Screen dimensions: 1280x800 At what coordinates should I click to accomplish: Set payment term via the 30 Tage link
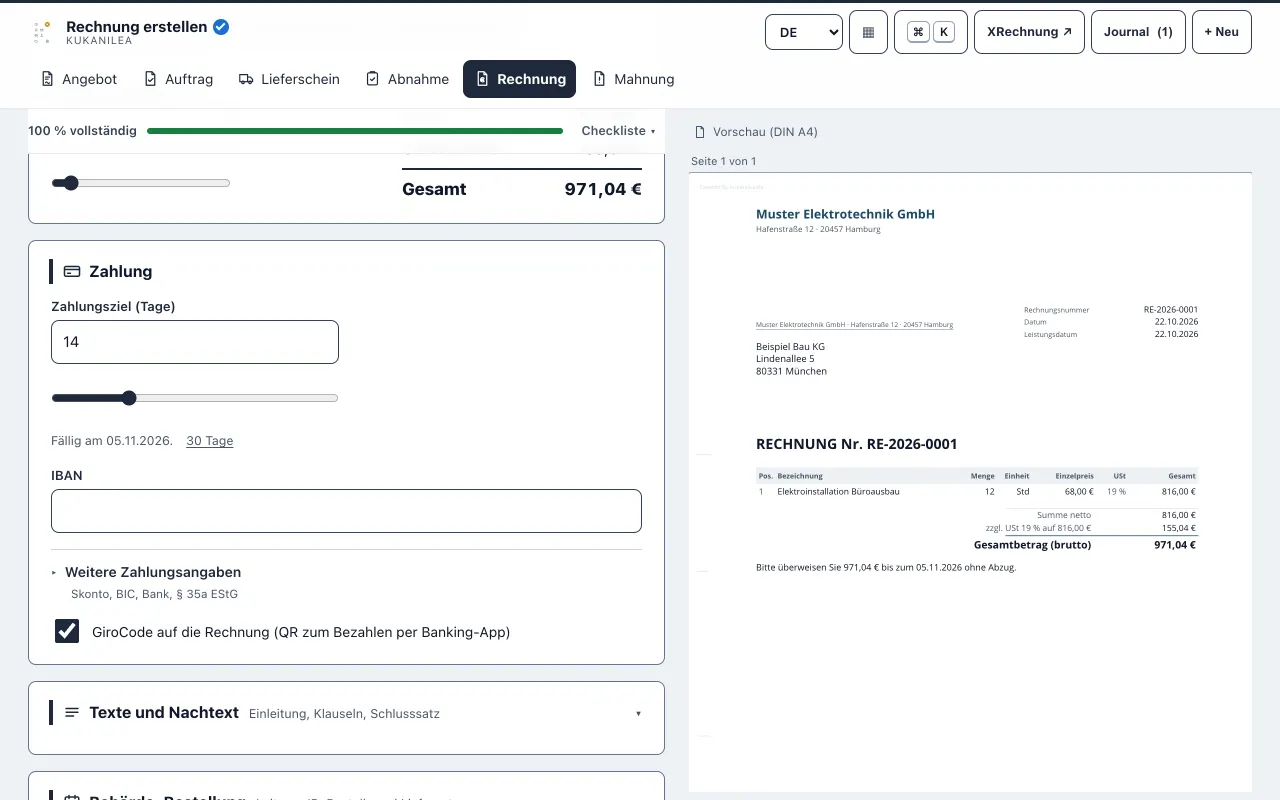pos(210,441)
